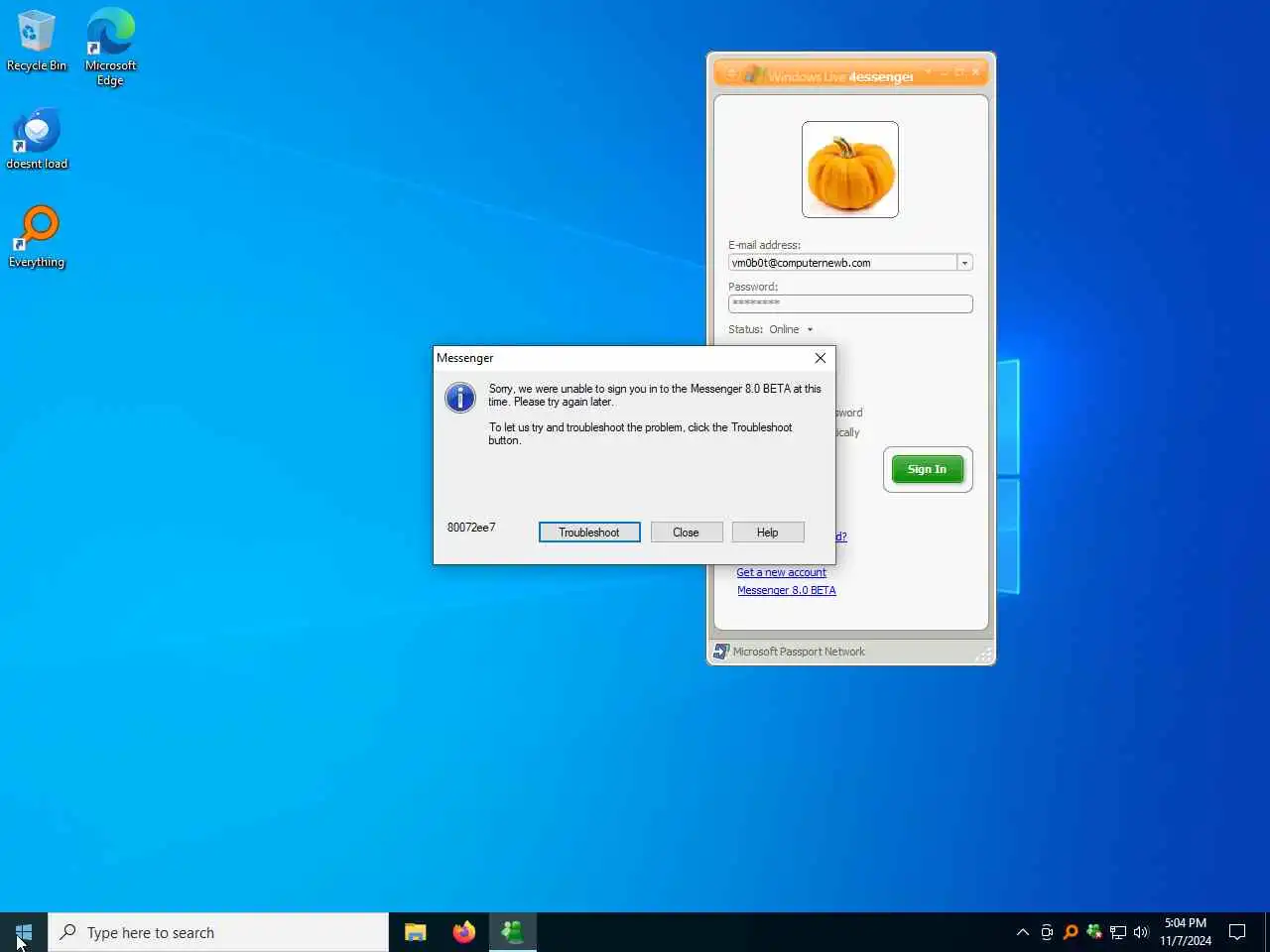Screen dimensions: 1270x952
Task: Click the Everything tray icon
Action: pyautogui.click(x=1071, y=932)
